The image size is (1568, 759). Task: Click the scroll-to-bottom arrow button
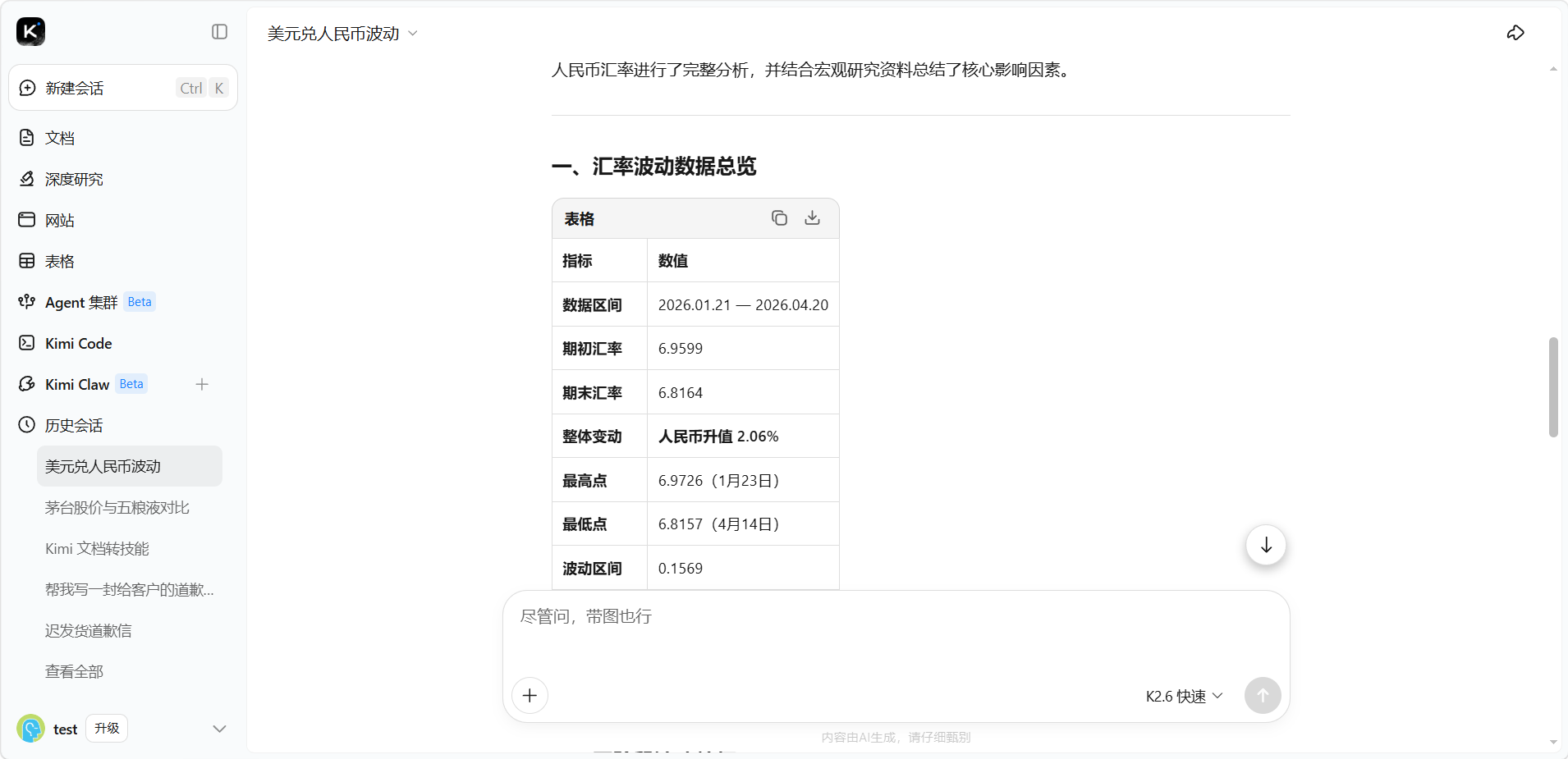1266,545
